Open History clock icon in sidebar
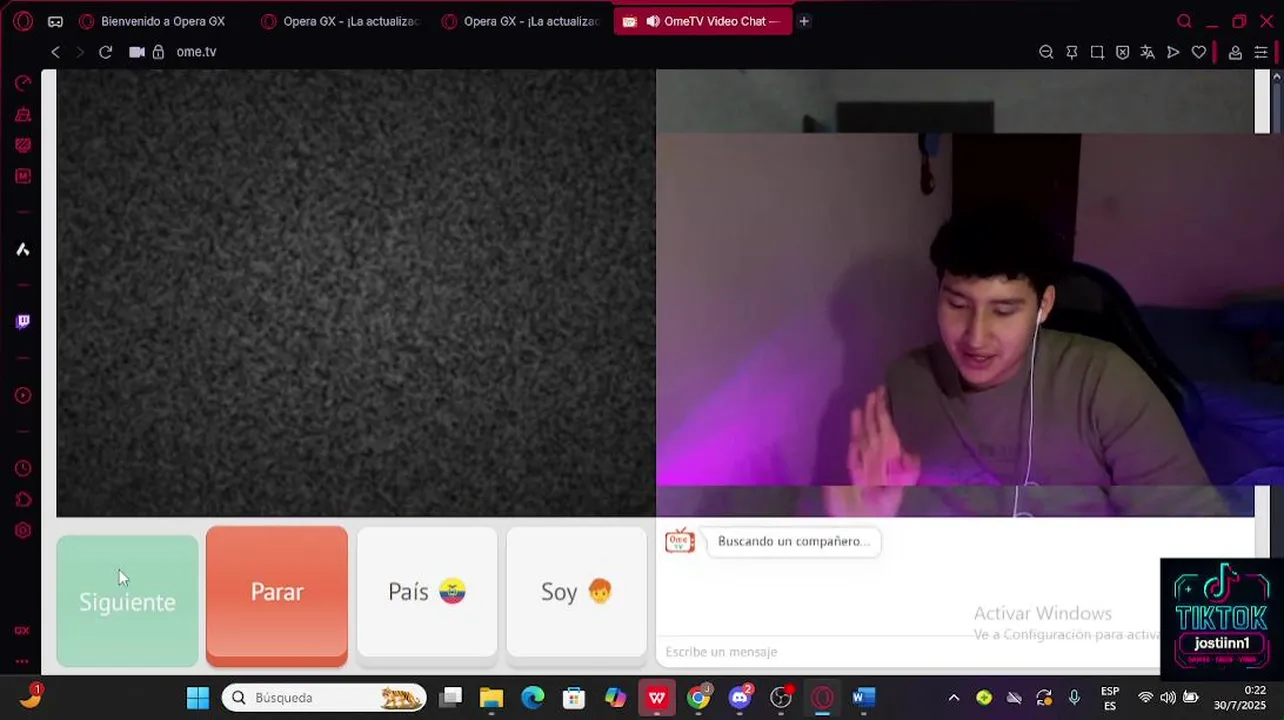Viewport: 1284px width, 720px height. click(23, 468)
